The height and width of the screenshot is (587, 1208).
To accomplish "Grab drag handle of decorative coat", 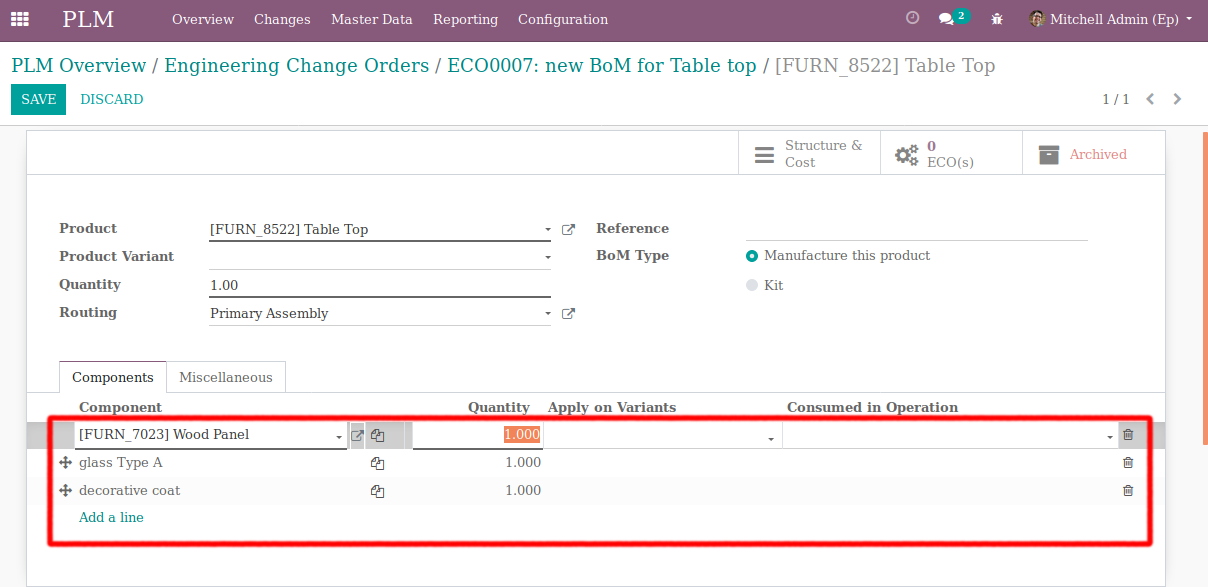I will point(65,491).
